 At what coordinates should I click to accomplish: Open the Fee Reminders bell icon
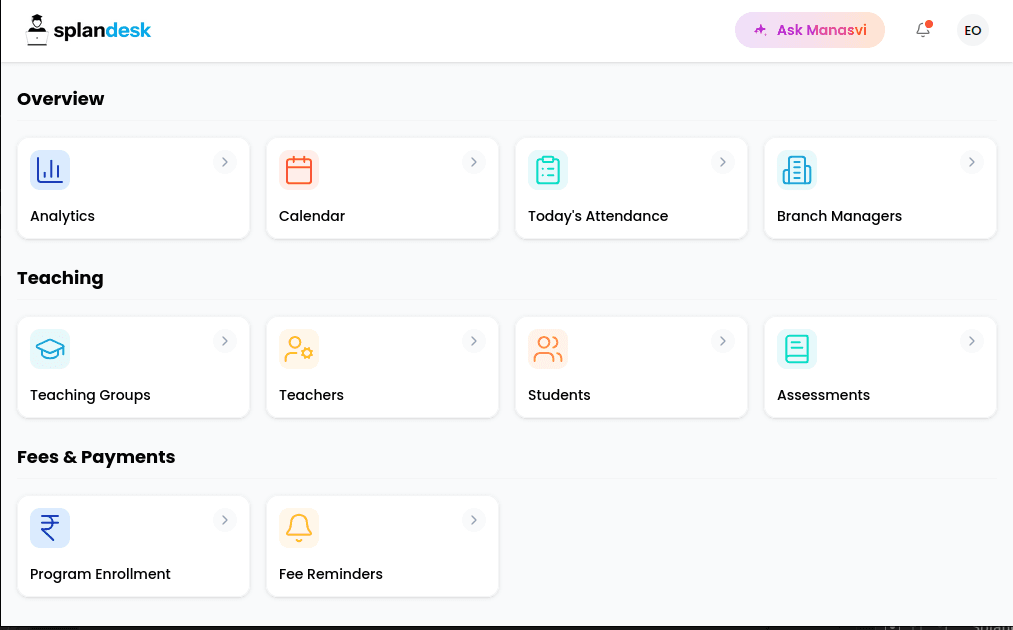click(299, 528)
